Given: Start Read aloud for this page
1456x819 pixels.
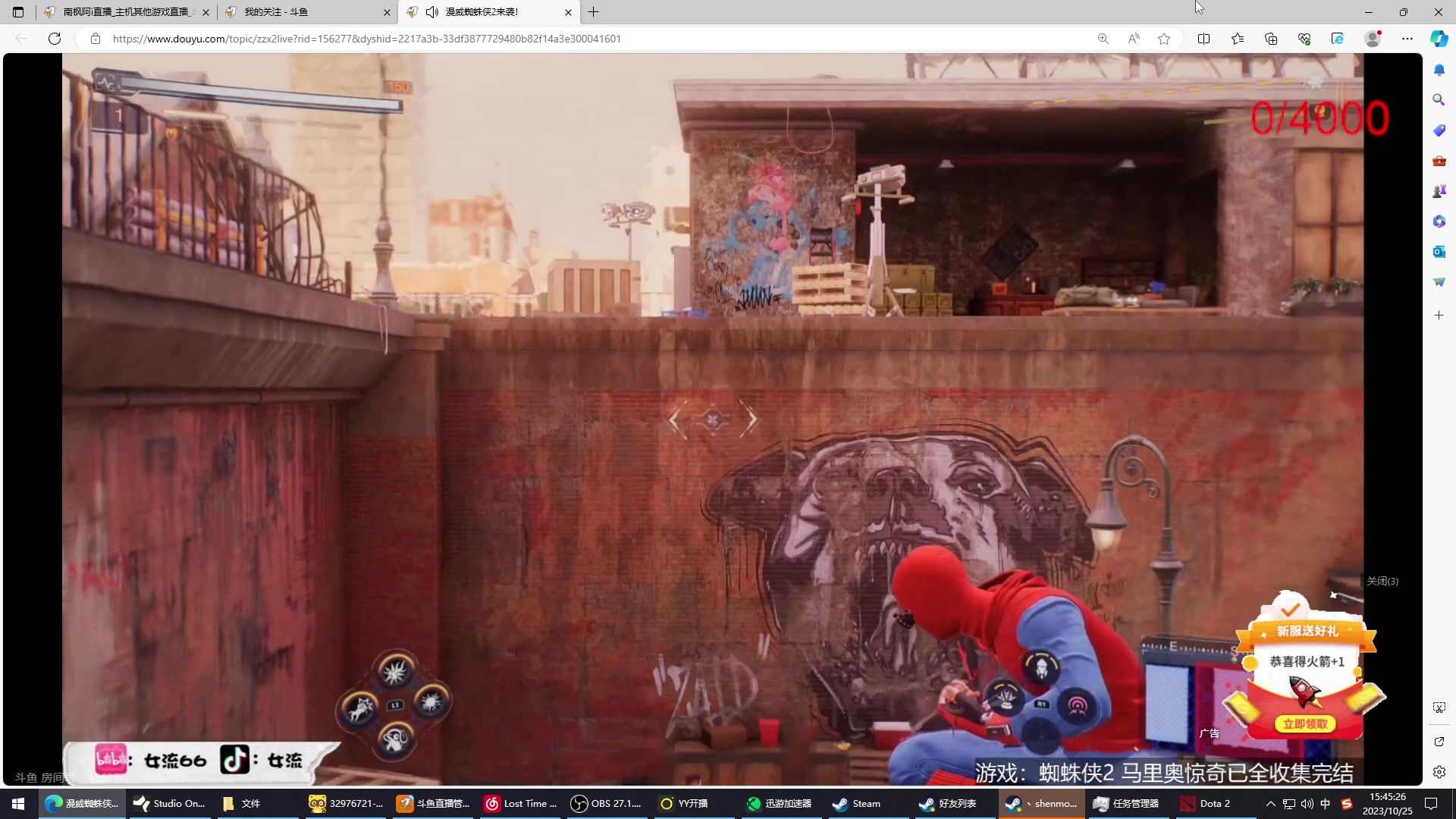Looking at the screenshot, I should pos(1134,39).
